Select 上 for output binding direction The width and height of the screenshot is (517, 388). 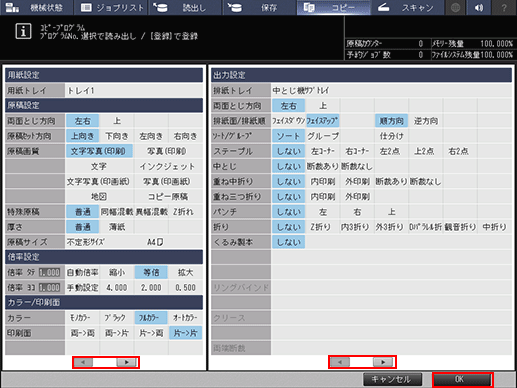click(323, 106)
